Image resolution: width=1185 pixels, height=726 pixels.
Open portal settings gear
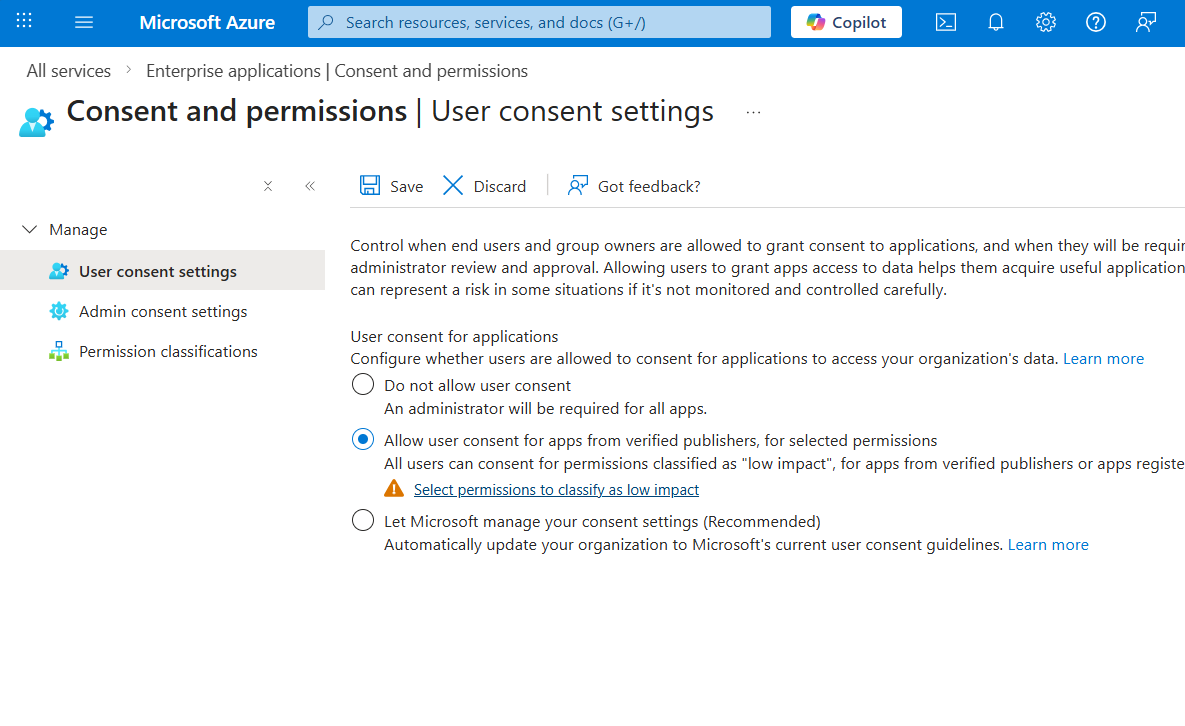[x=1045, y=22]
